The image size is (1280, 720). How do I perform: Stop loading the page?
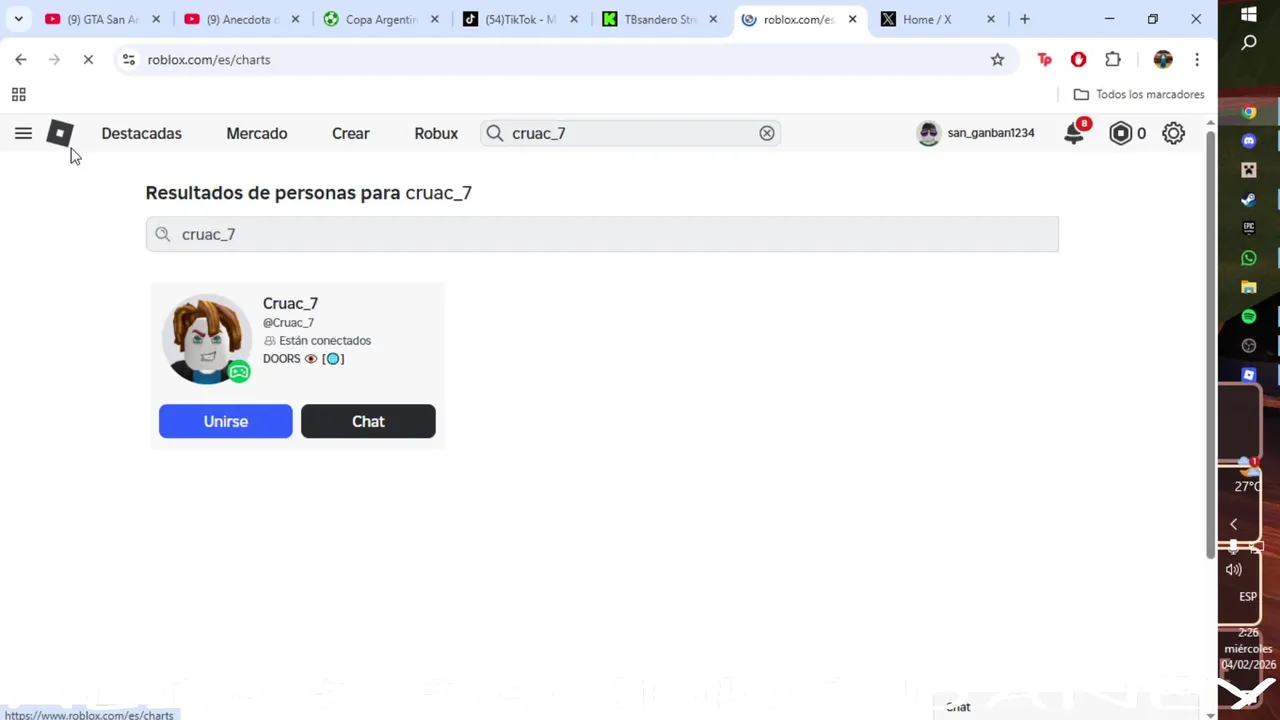[88, 60]
